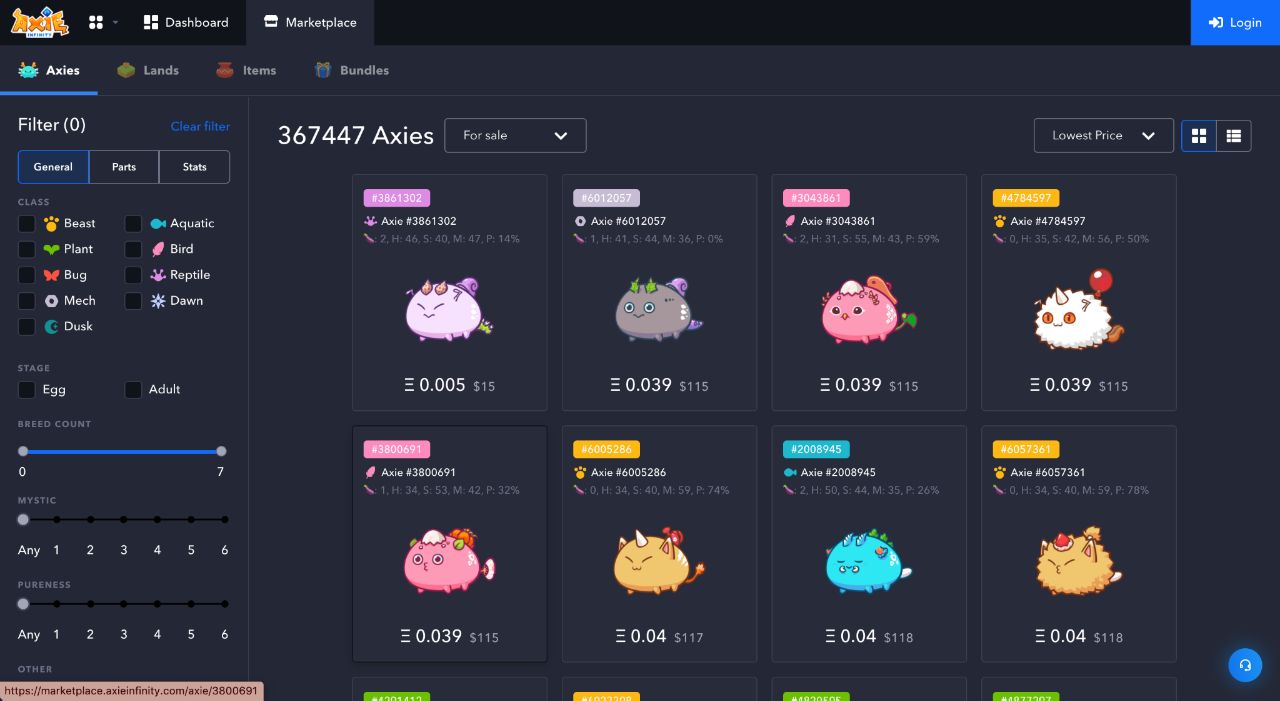The height and width of the screenshot is (701, 1280).
Task: Click the Items tab pot icon
Action: coord(225,70)
